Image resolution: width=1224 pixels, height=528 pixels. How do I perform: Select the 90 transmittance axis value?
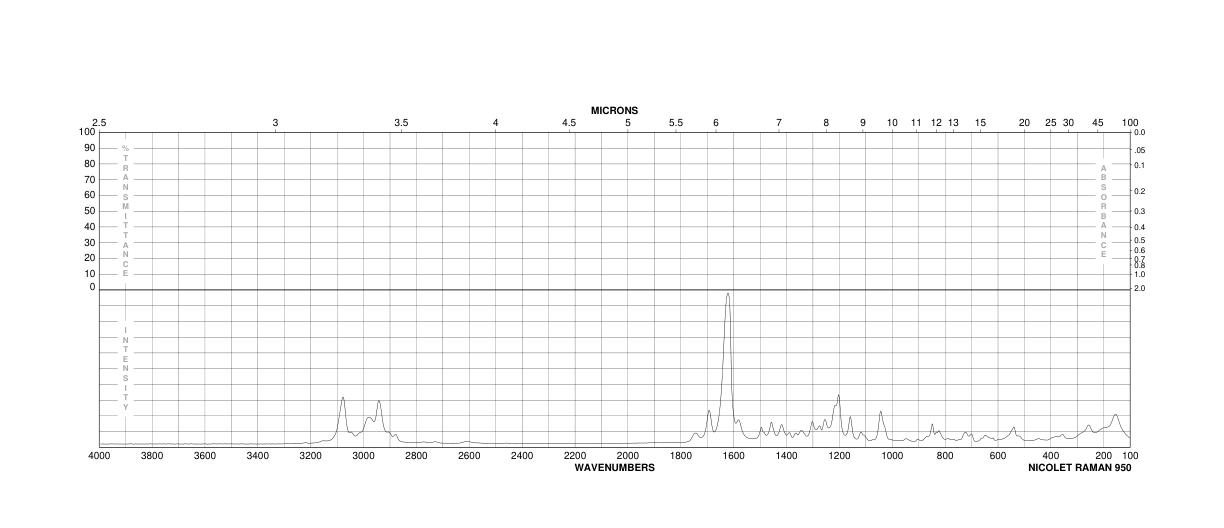89,148
